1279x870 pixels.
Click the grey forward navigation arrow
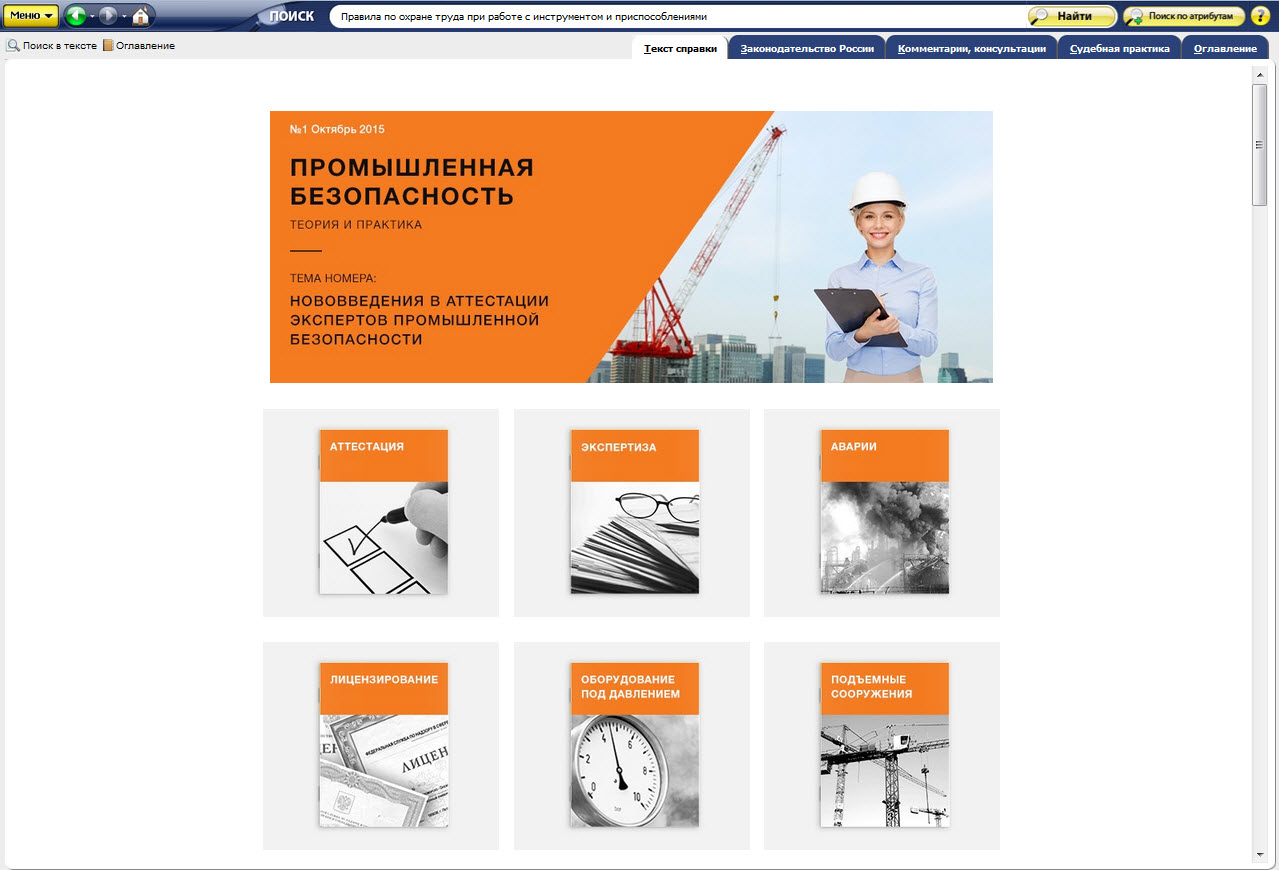pos(108,16)
